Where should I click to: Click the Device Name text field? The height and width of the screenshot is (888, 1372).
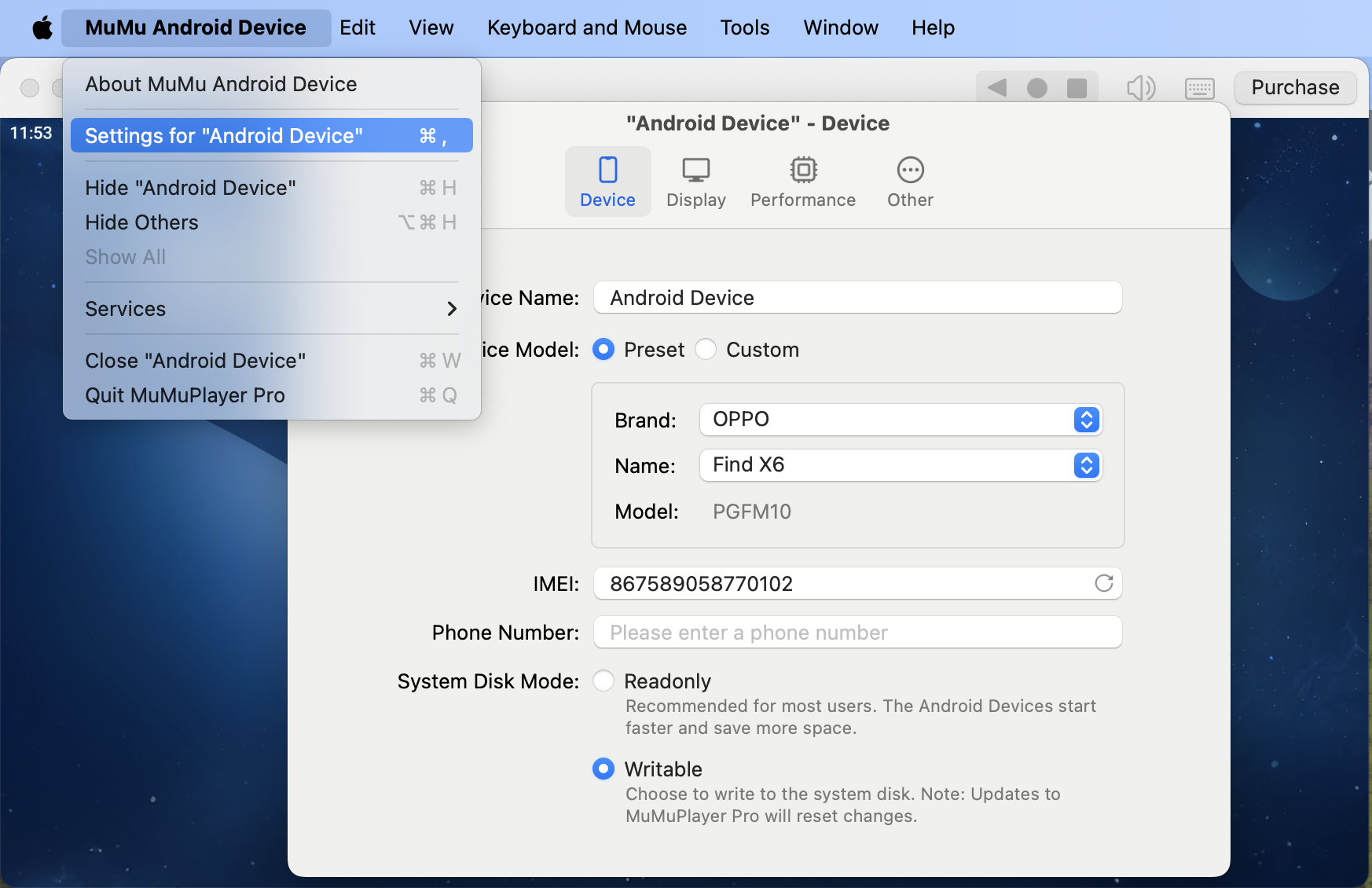pyautogui.click(x=857, y=298)
